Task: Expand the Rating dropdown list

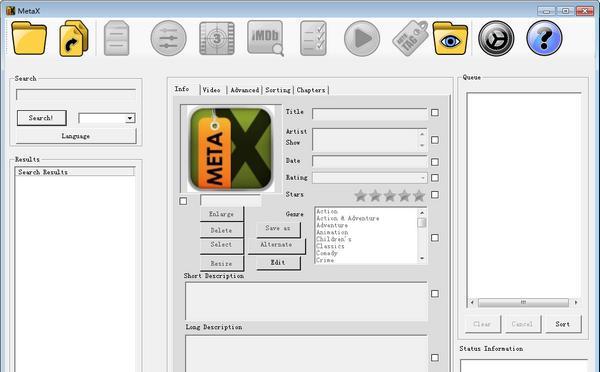Action: pos(422,178)
